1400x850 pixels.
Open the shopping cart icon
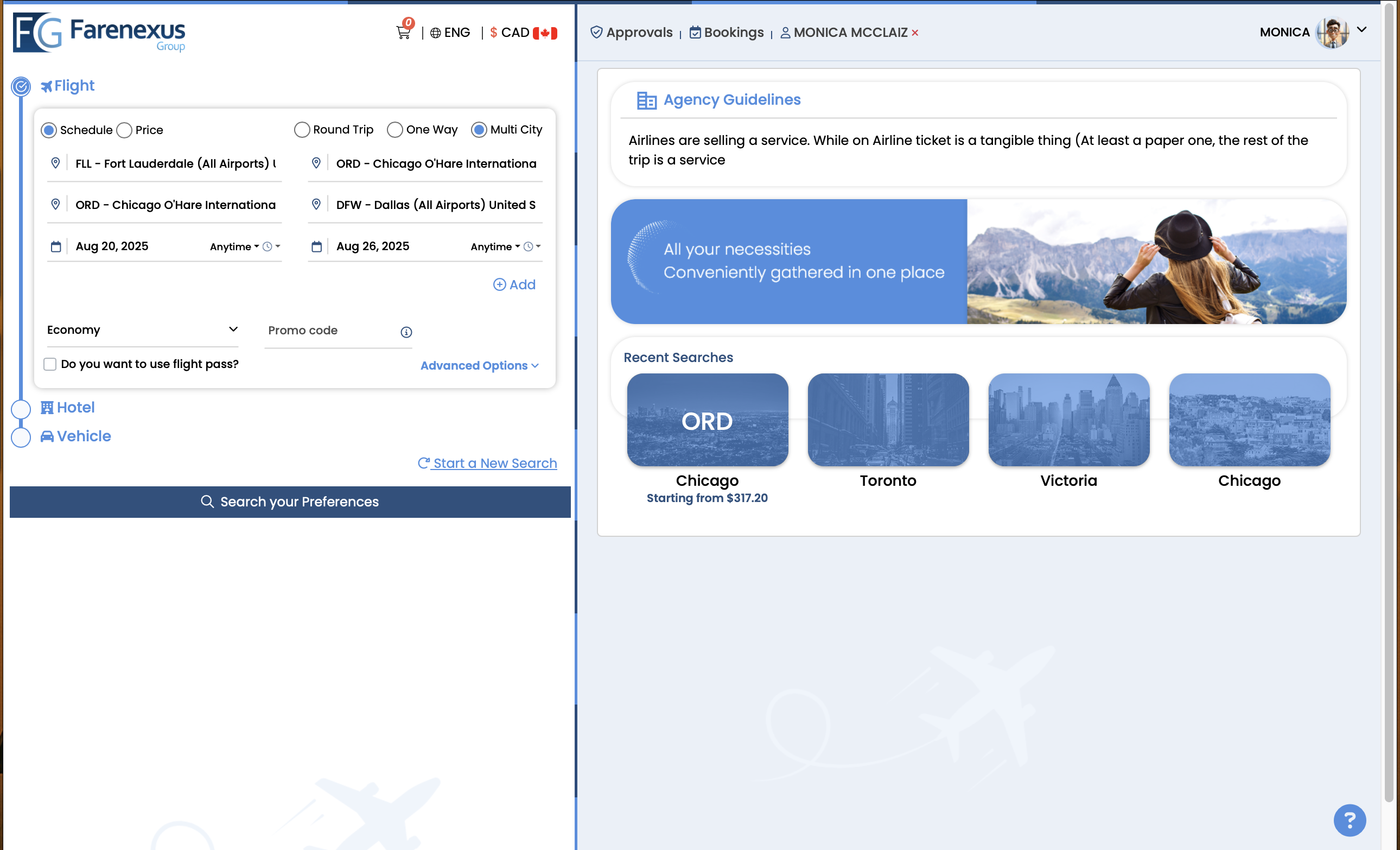(403, 33)
